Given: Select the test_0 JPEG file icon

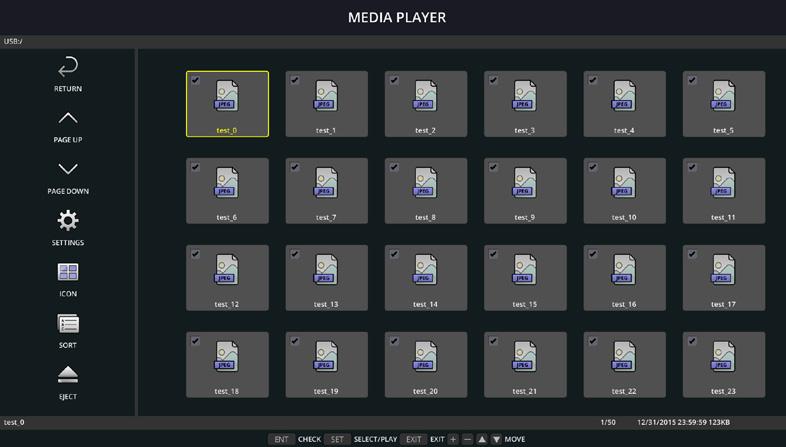Looking at the screenshot, I should [x=227, y=96].
